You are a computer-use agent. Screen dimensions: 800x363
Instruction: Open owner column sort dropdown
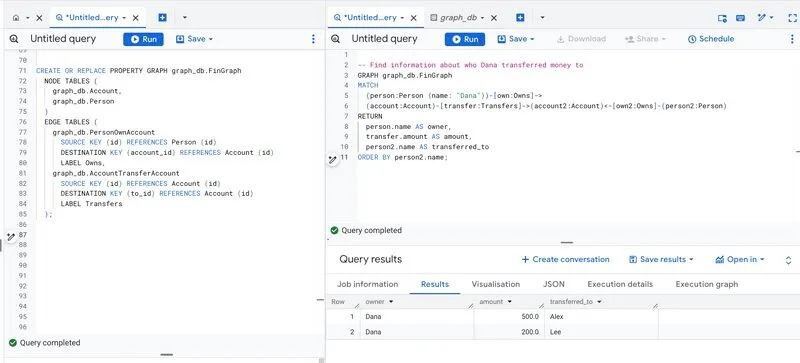click(x=391, y=302)
